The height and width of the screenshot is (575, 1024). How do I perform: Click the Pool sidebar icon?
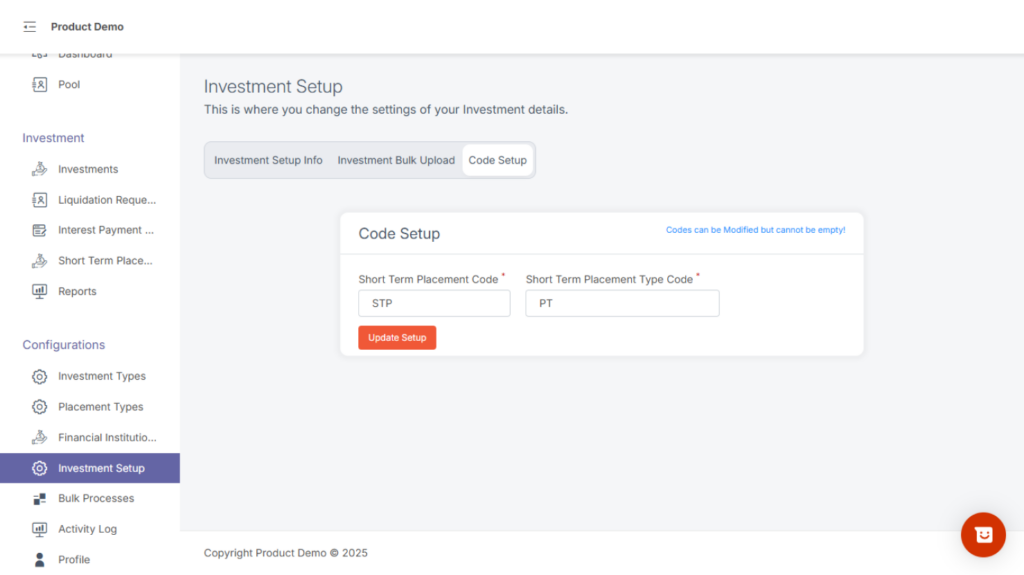tap(40, 85)
